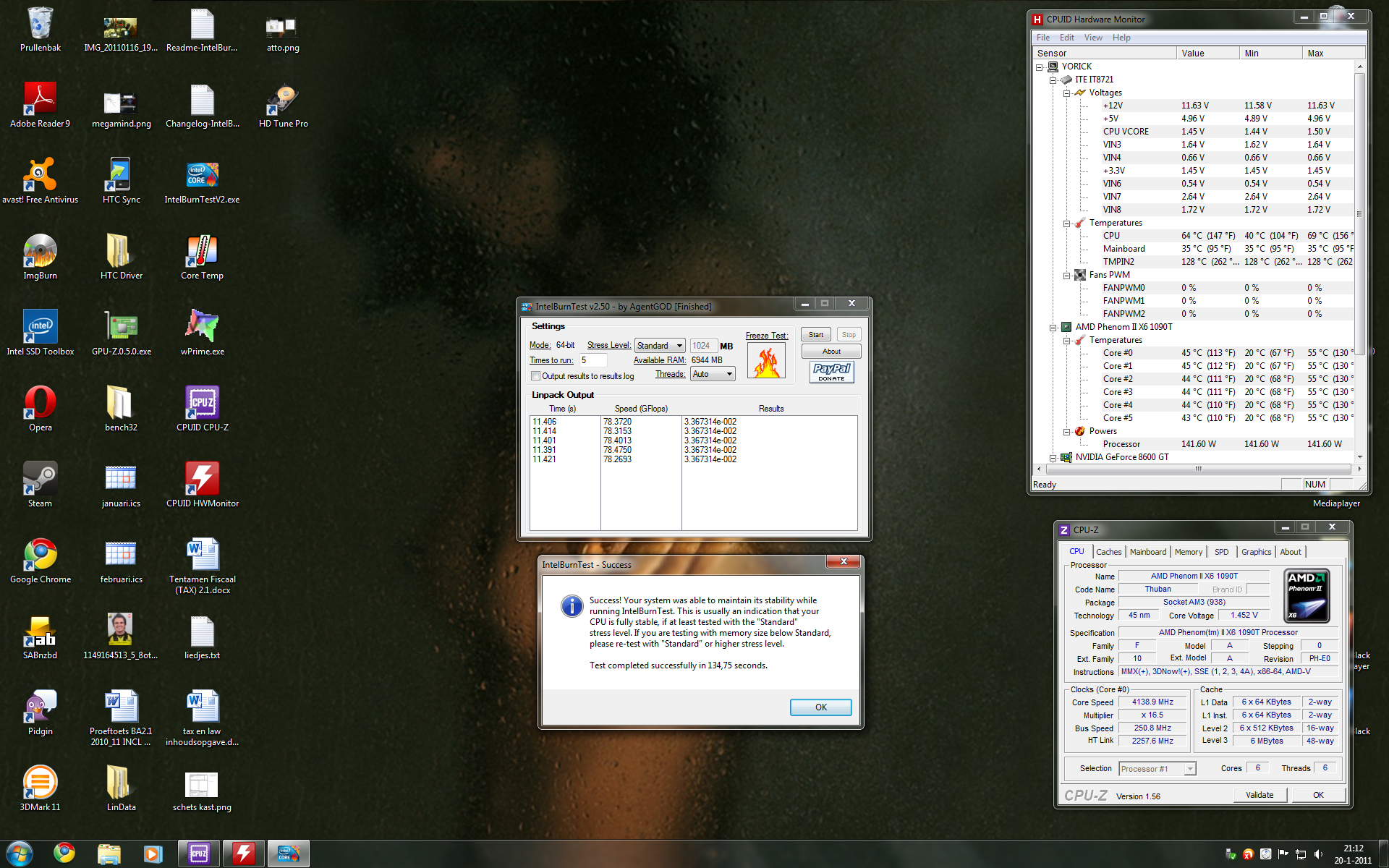Select liedjes.txt file on desktop
Screen dimensions: 1389x868
pos(202,637)
